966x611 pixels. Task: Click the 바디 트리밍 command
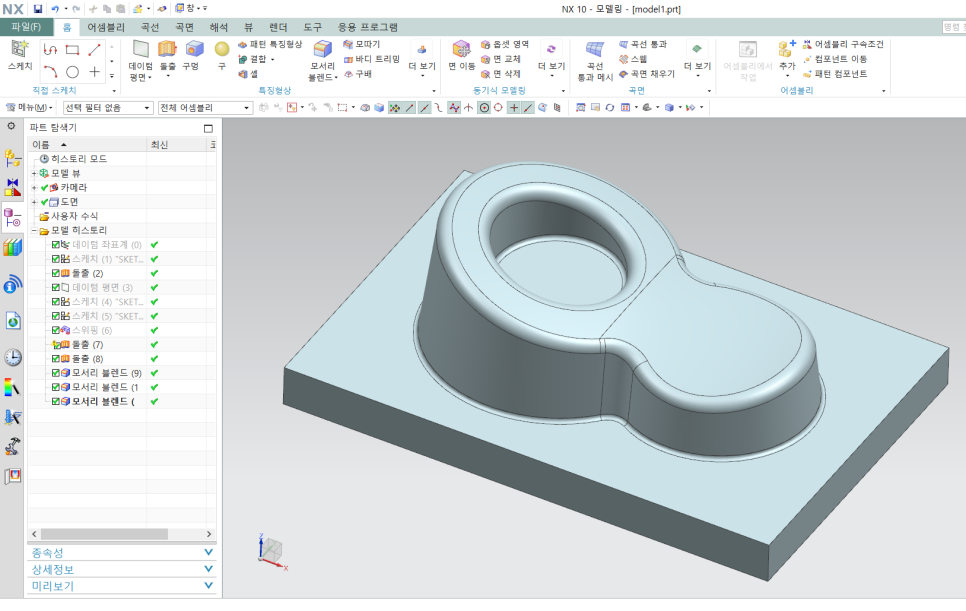[371, 59]
